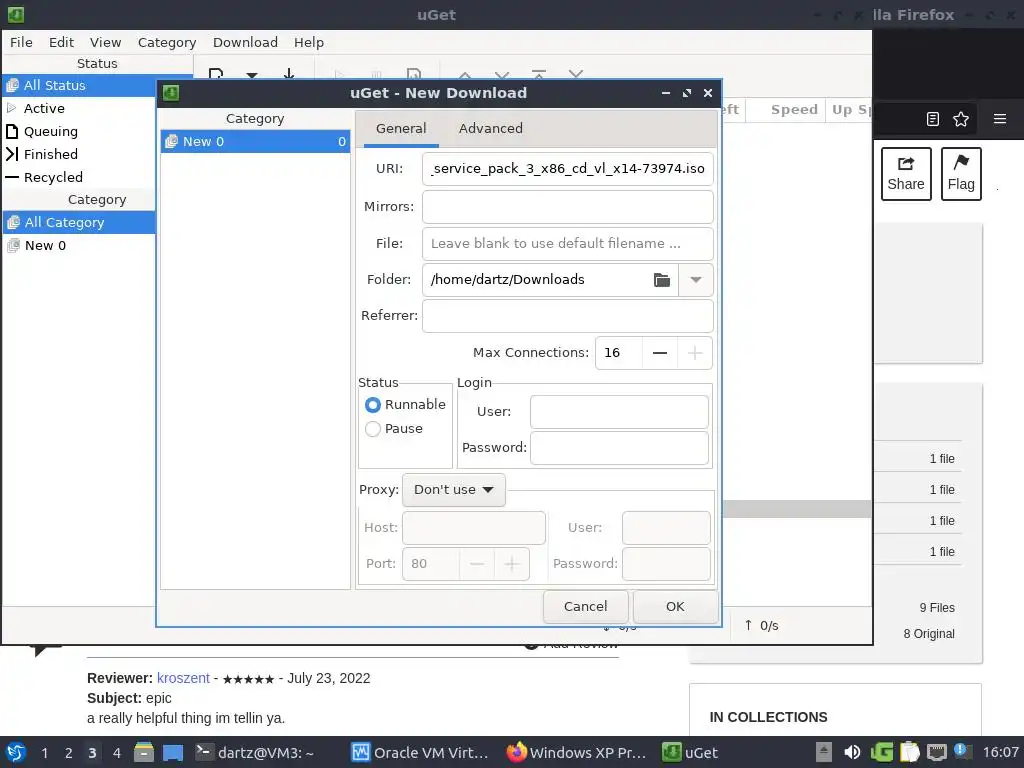Switch to the Advanced tab
1024x768 pixels.
(x=490, y=129)
